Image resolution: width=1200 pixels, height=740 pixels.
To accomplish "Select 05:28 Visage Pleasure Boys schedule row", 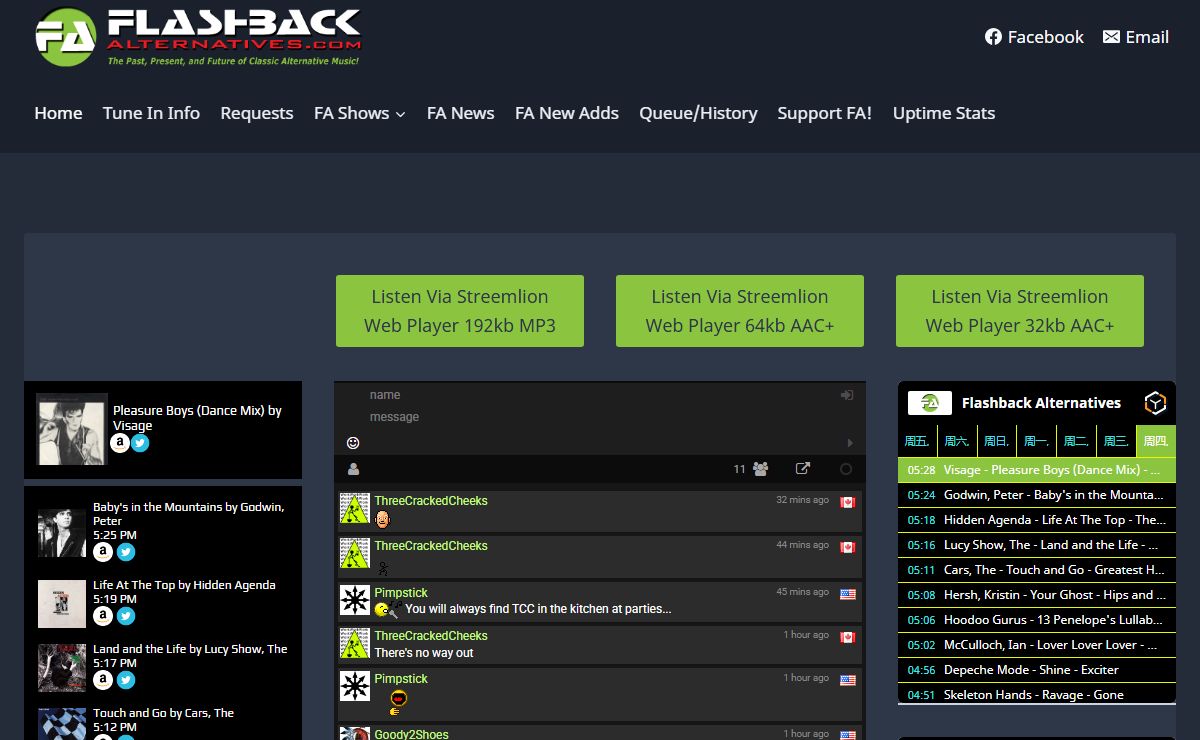I will click(x=1037, y=470).
